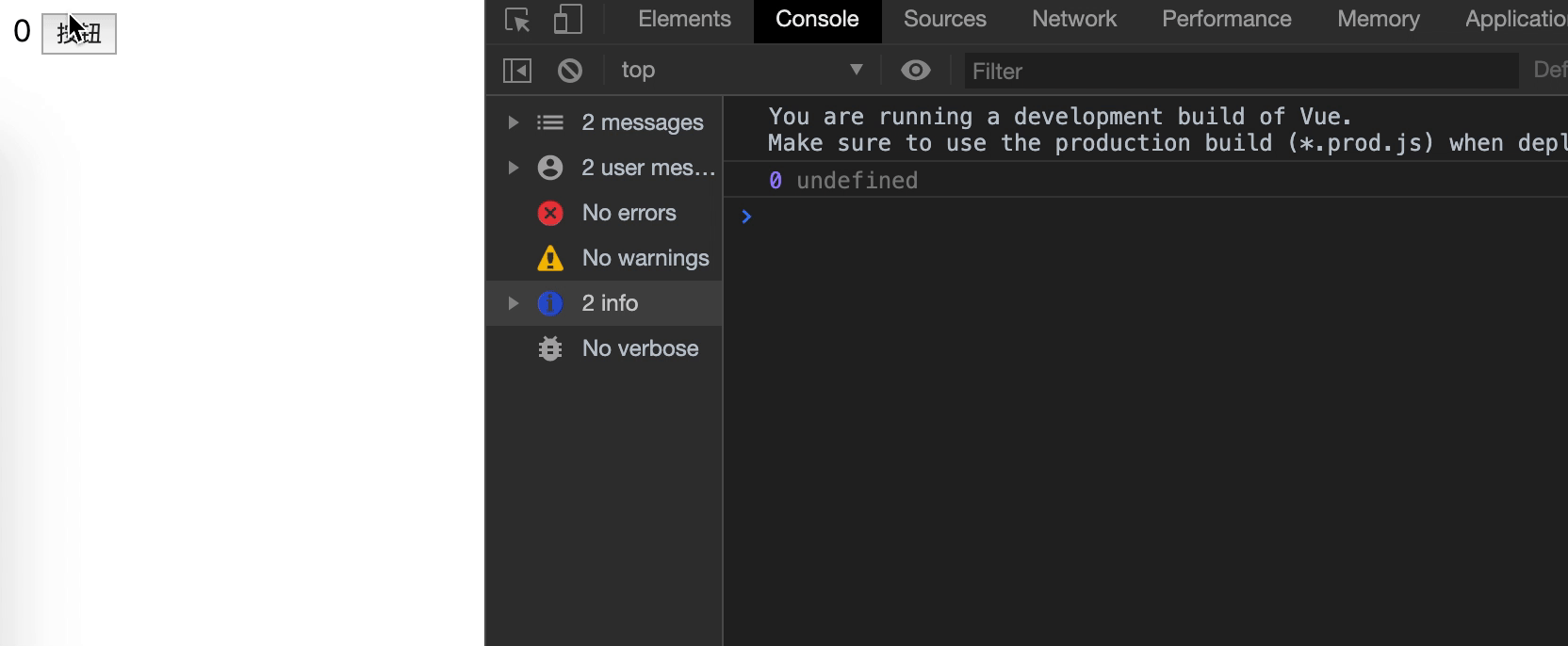
Task: Select the No verbose bug filter
Action: (x=639, y=348)
